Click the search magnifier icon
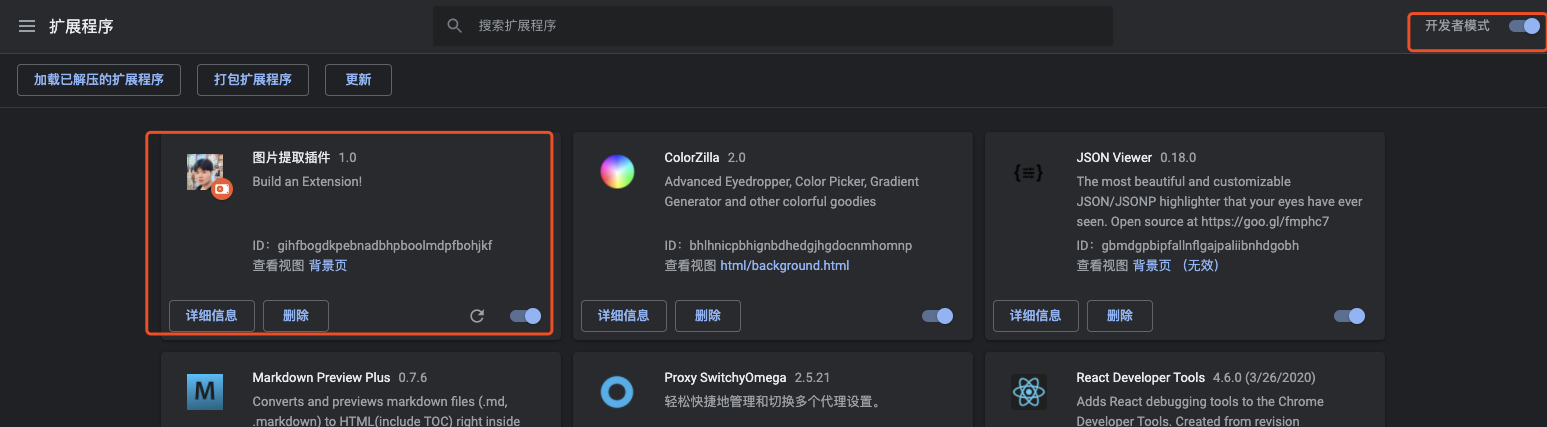Viewport: 1547px width, 427px height. click(x=455, y=26)
